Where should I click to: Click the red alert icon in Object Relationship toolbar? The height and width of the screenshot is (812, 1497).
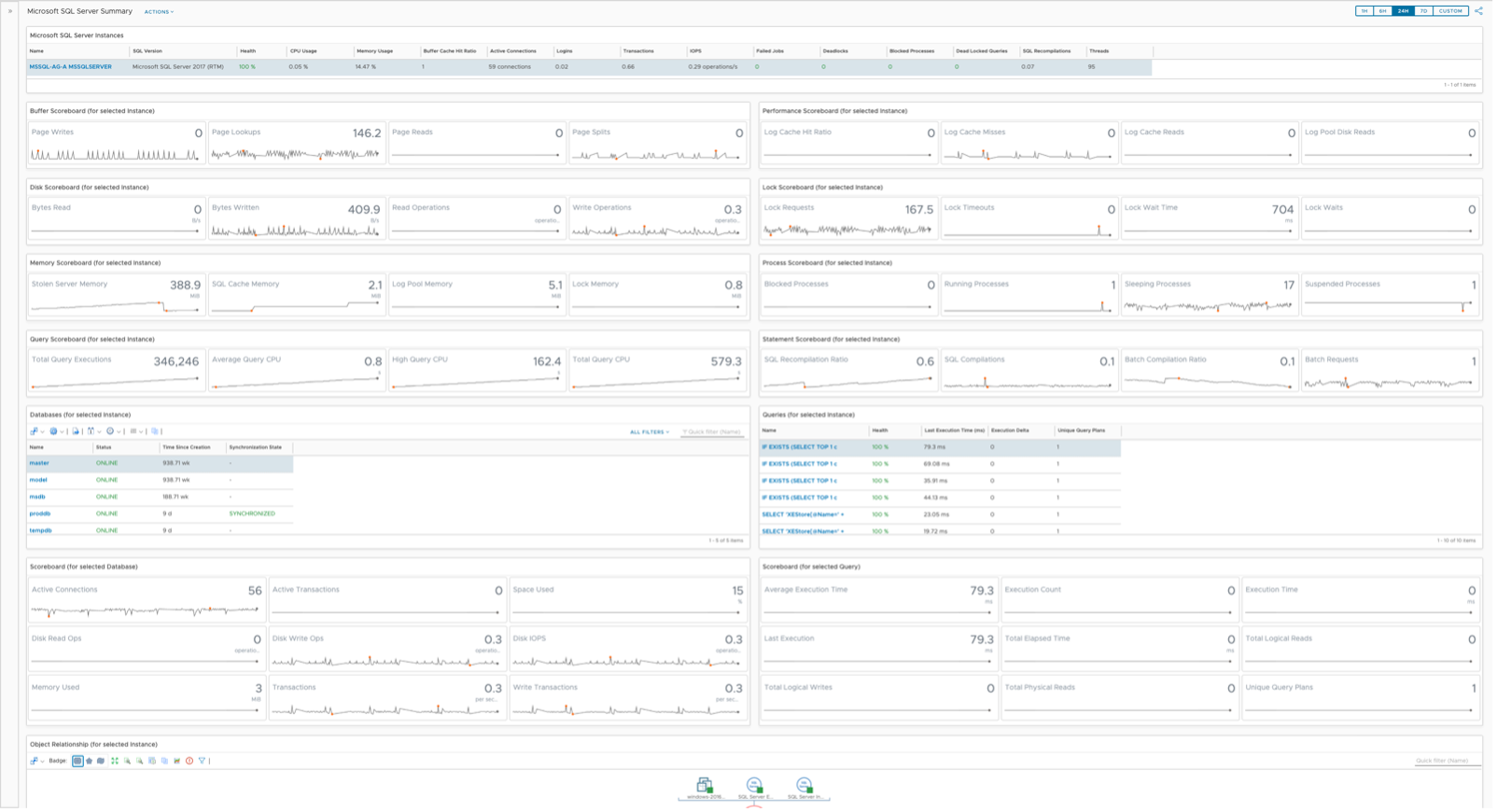[x=189, y=761]
